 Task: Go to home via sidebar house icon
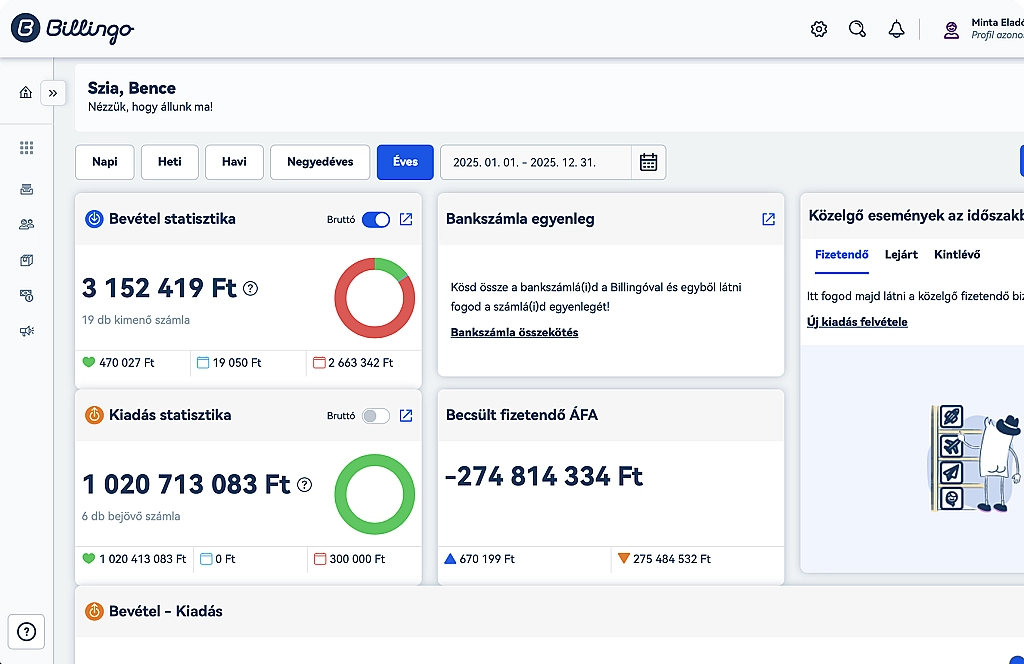coord(26,92)
